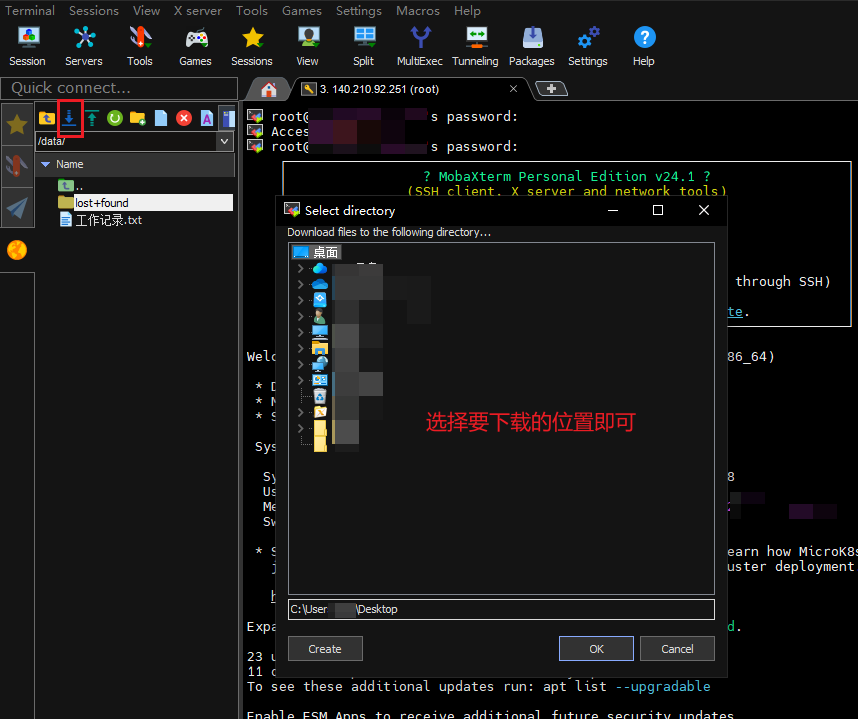This screenshot has height=719, width=858.
Task: Expand the user person icon node
Action: (300, 316)
